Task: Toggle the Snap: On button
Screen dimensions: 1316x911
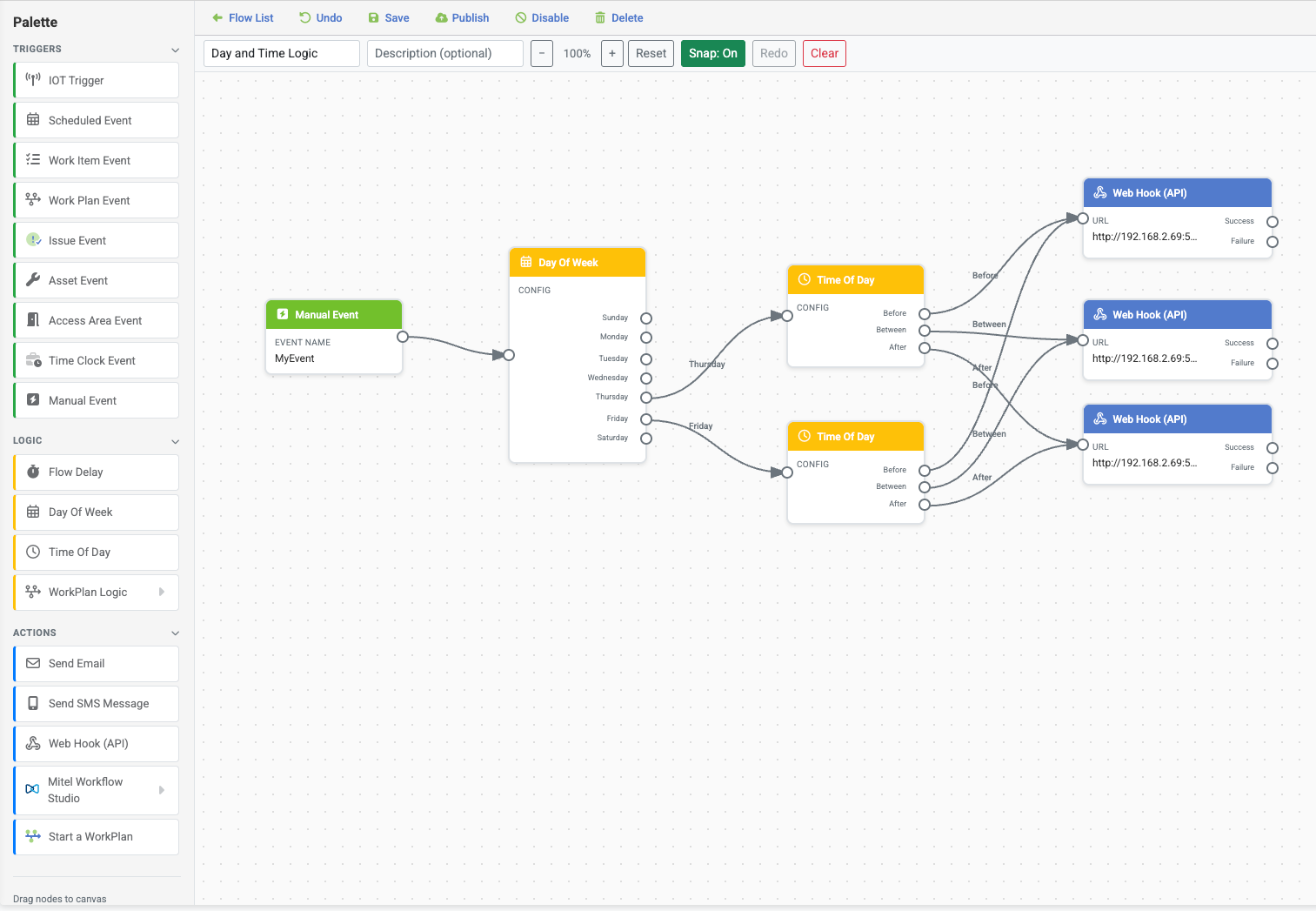Action: point(713,53)
